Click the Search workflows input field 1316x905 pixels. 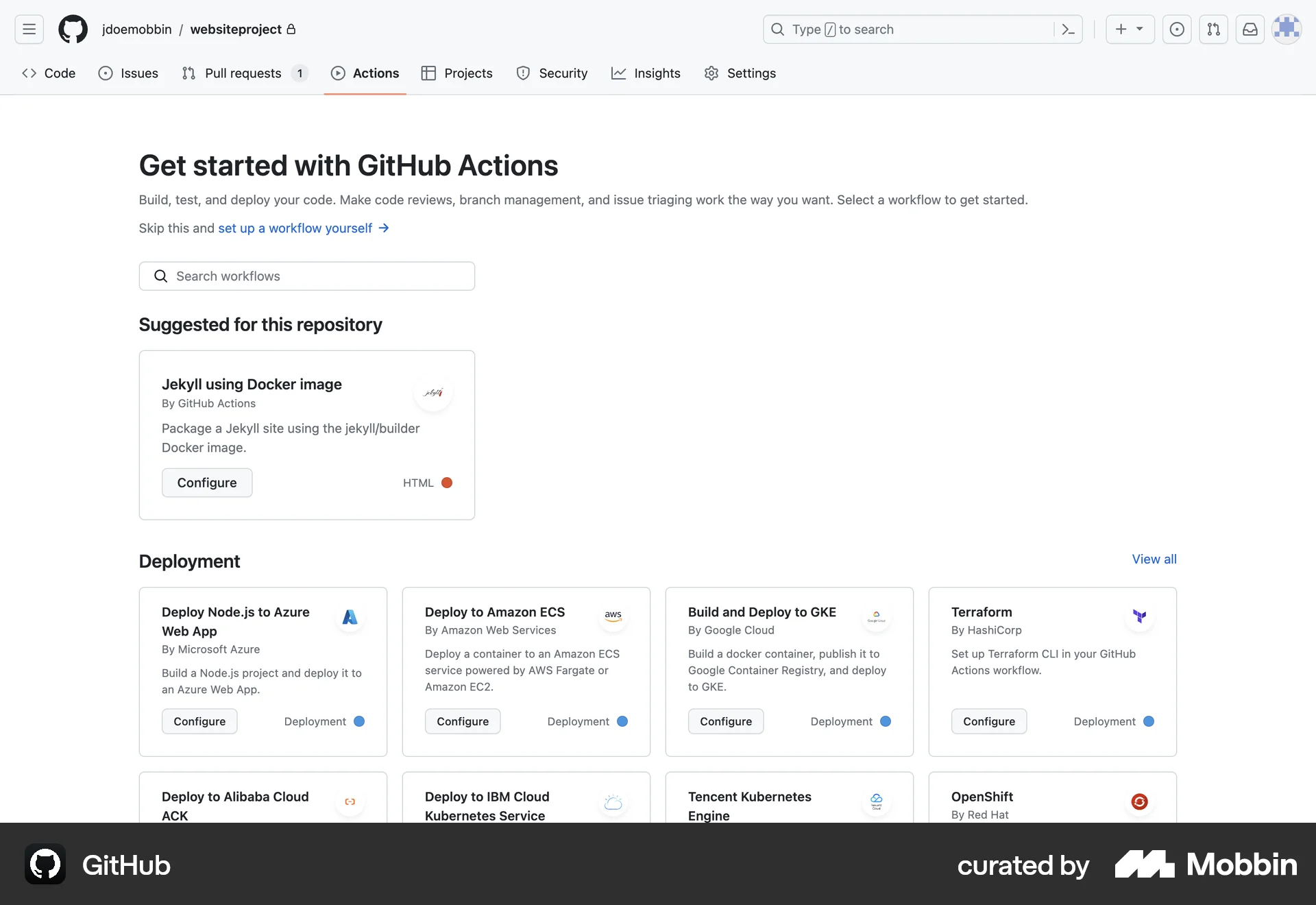click(x=306, y=276)
